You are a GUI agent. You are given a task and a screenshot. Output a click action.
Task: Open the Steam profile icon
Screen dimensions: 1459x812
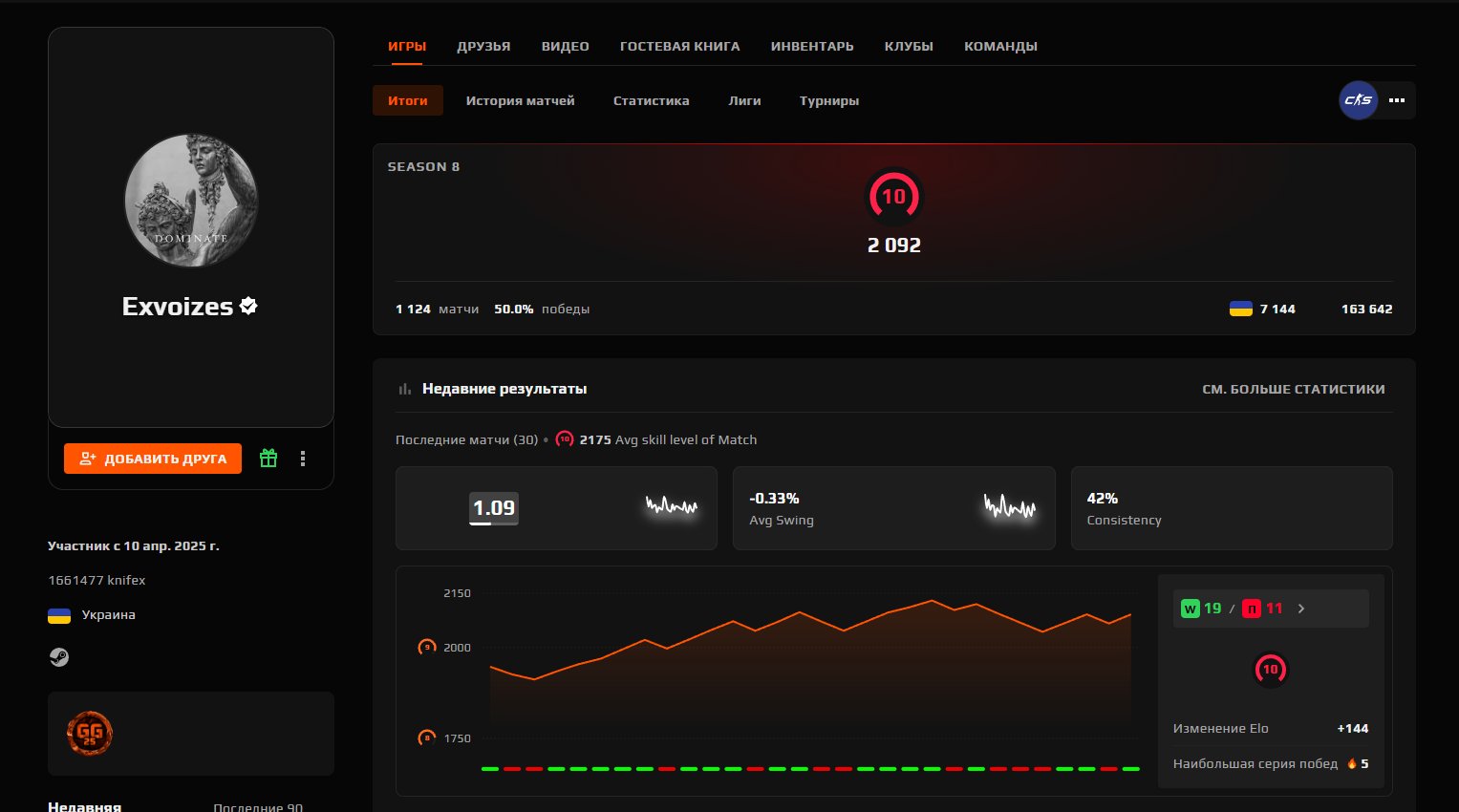[x=59, y=657]
